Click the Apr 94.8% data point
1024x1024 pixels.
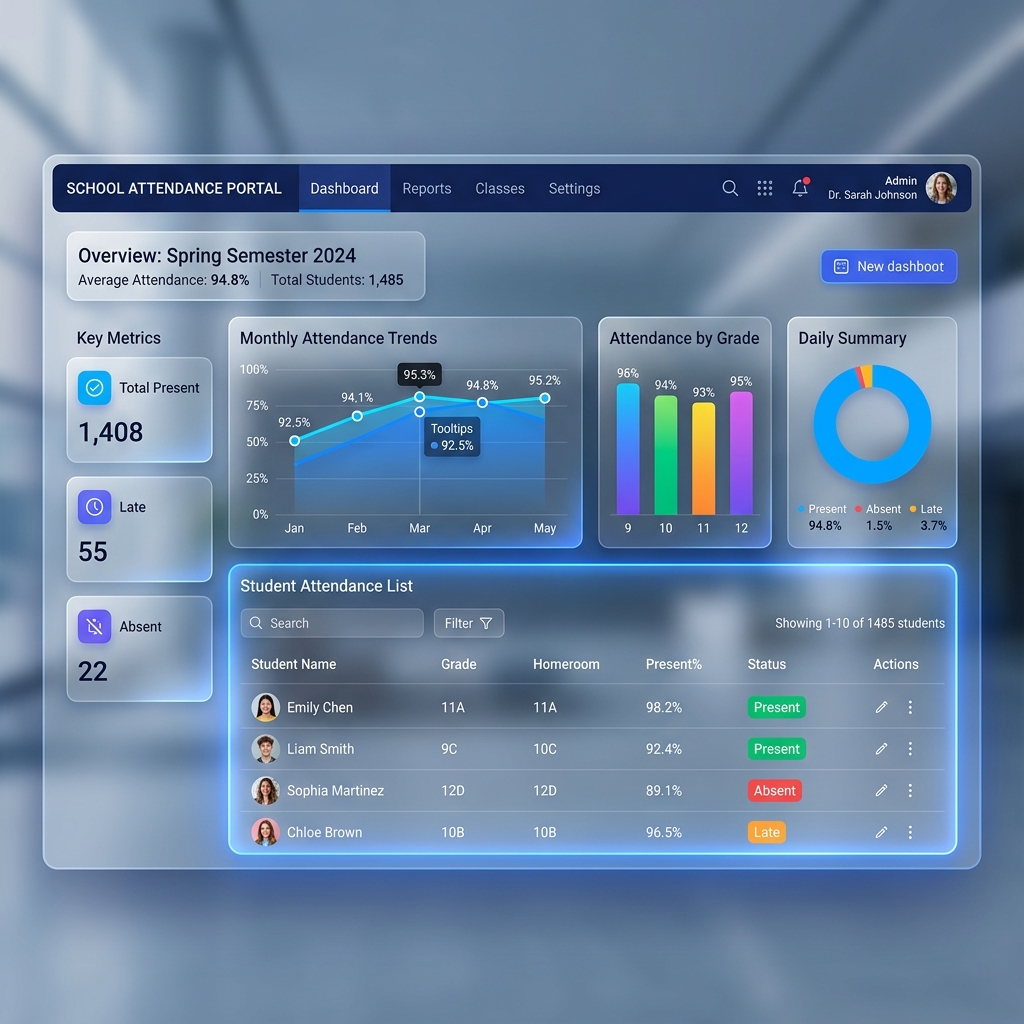[482, 403]
